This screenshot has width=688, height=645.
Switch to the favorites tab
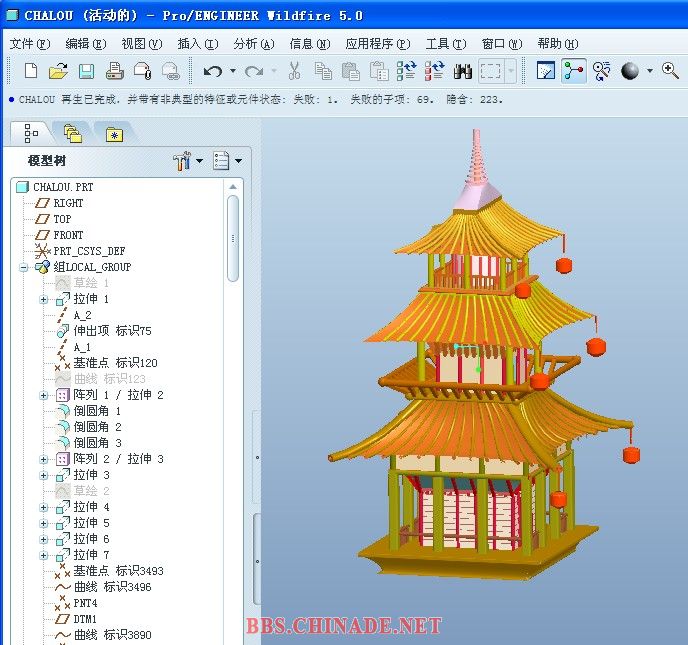[114, 133]
